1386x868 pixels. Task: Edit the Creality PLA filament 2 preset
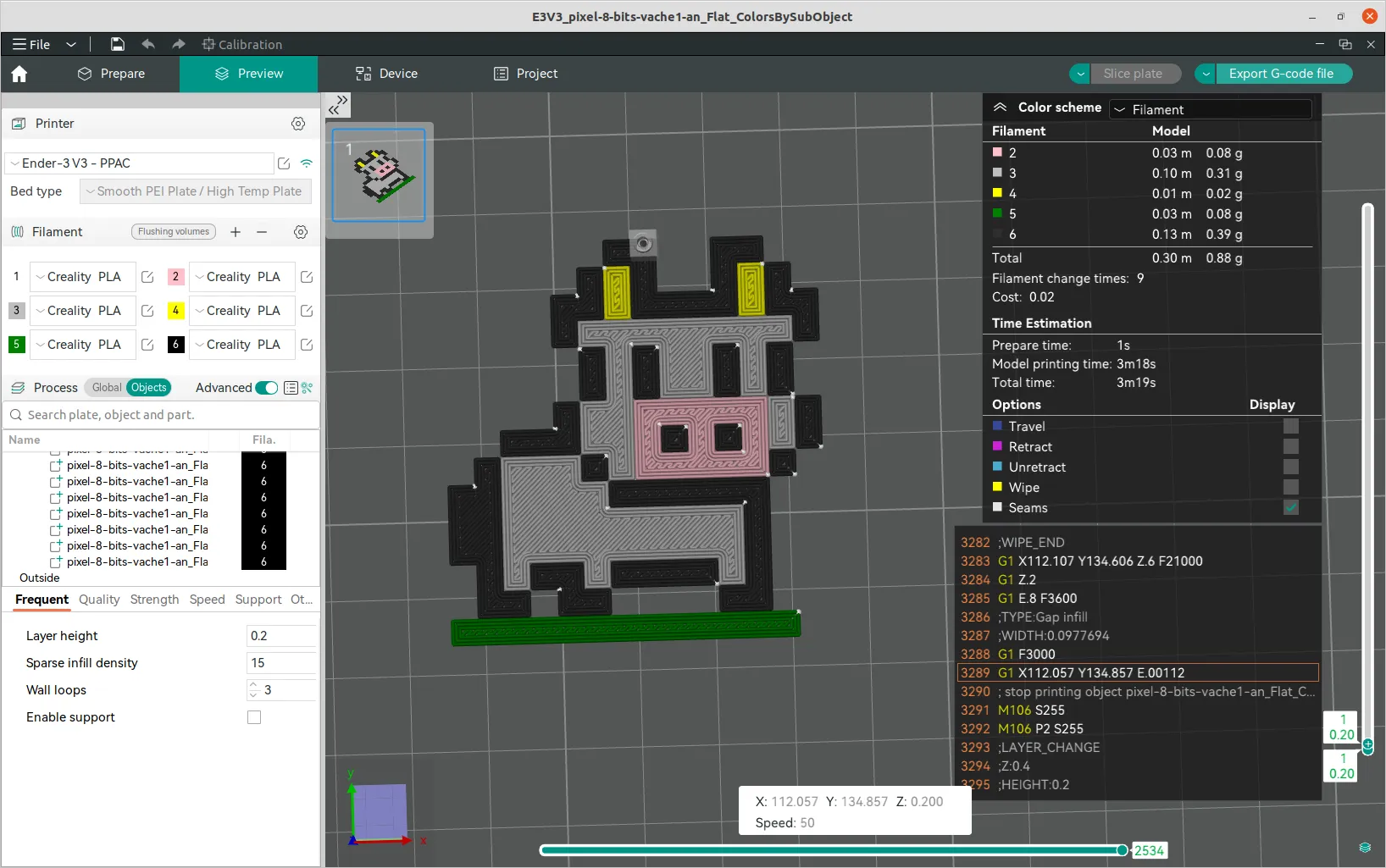coord(307,277)
